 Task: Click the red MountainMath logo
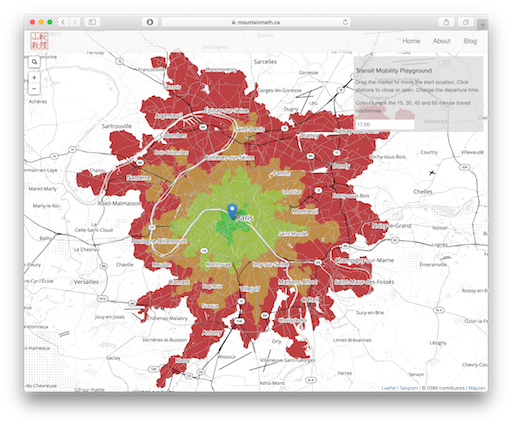pos(39,41)
